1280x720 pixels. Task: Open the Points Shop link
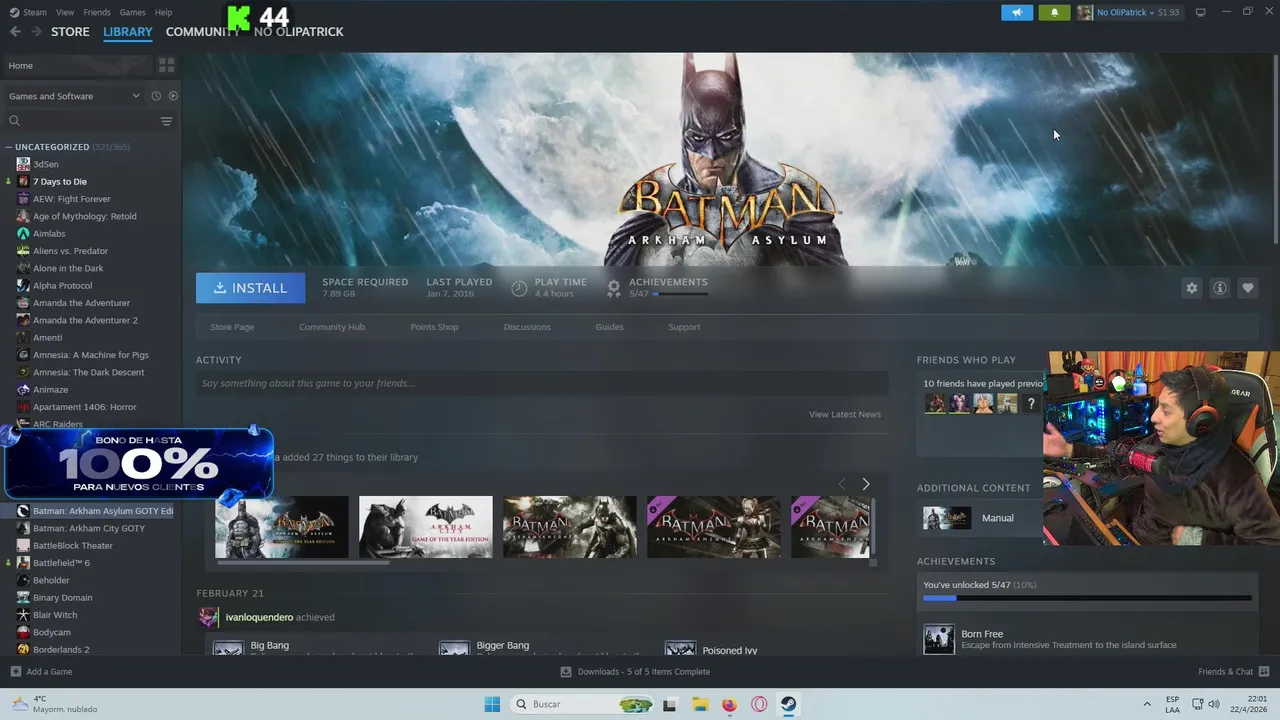[434, 327]
